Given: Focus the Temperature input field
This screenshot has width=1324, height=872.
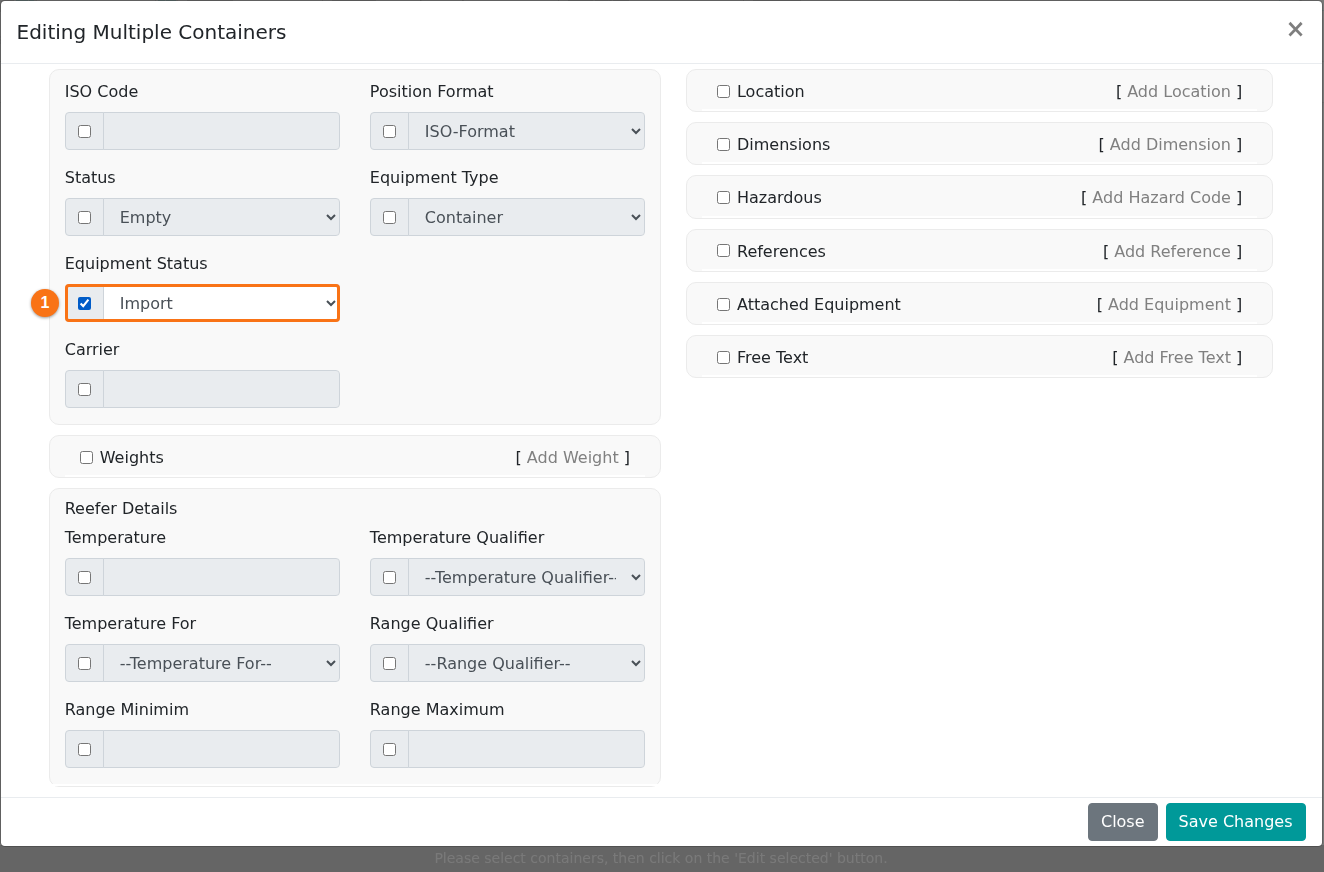Looking at the screenshot, I should click(221, 577).
